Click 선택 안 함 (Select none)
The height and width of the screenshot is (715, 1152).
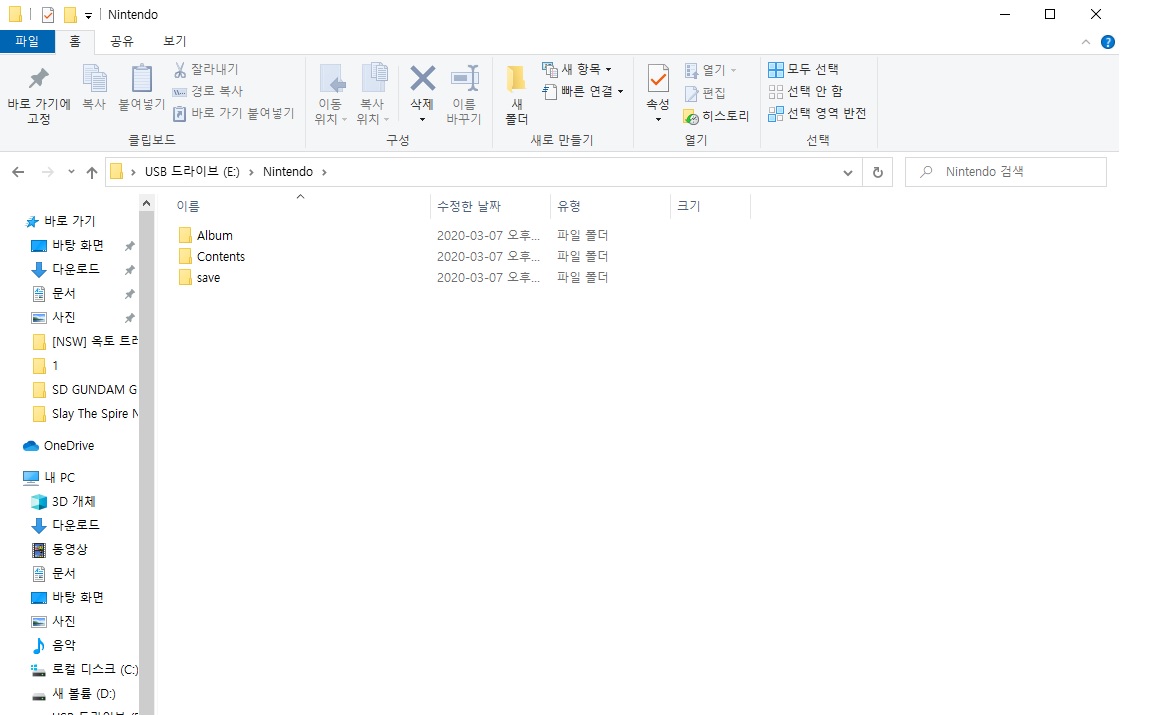805,91
